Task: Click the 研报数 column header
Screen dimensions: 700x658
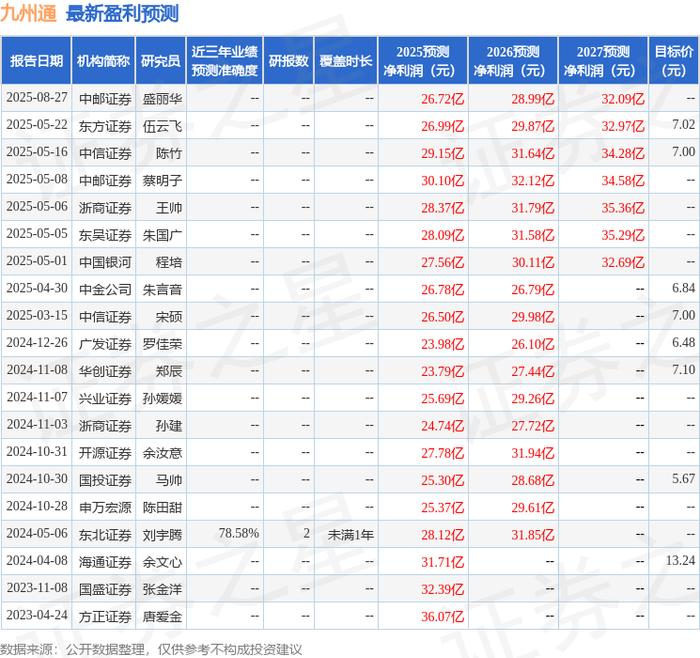Action: [x=289, y=61]
